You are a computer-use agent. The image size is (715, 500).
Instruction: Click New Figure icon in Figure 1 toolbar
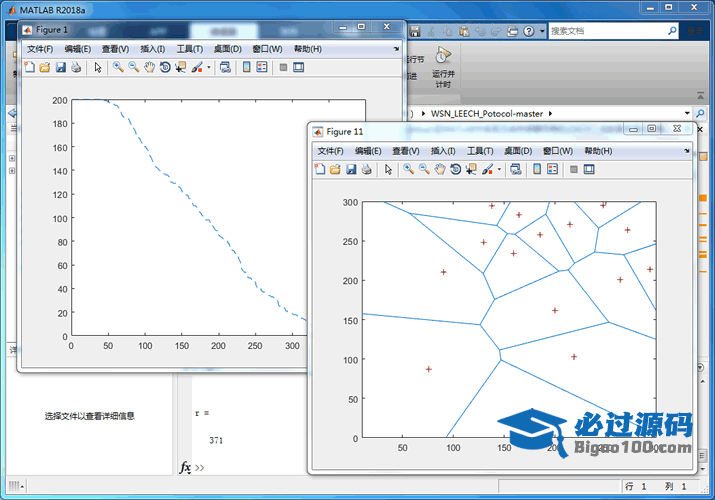pyautogui.click(x=29, y=67)
